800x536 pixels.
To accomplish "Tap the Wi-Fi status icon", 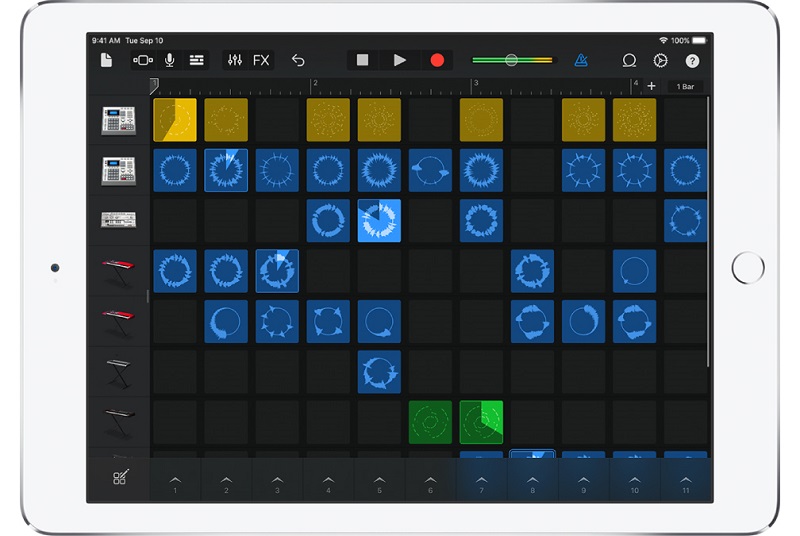I will (663, 40).
